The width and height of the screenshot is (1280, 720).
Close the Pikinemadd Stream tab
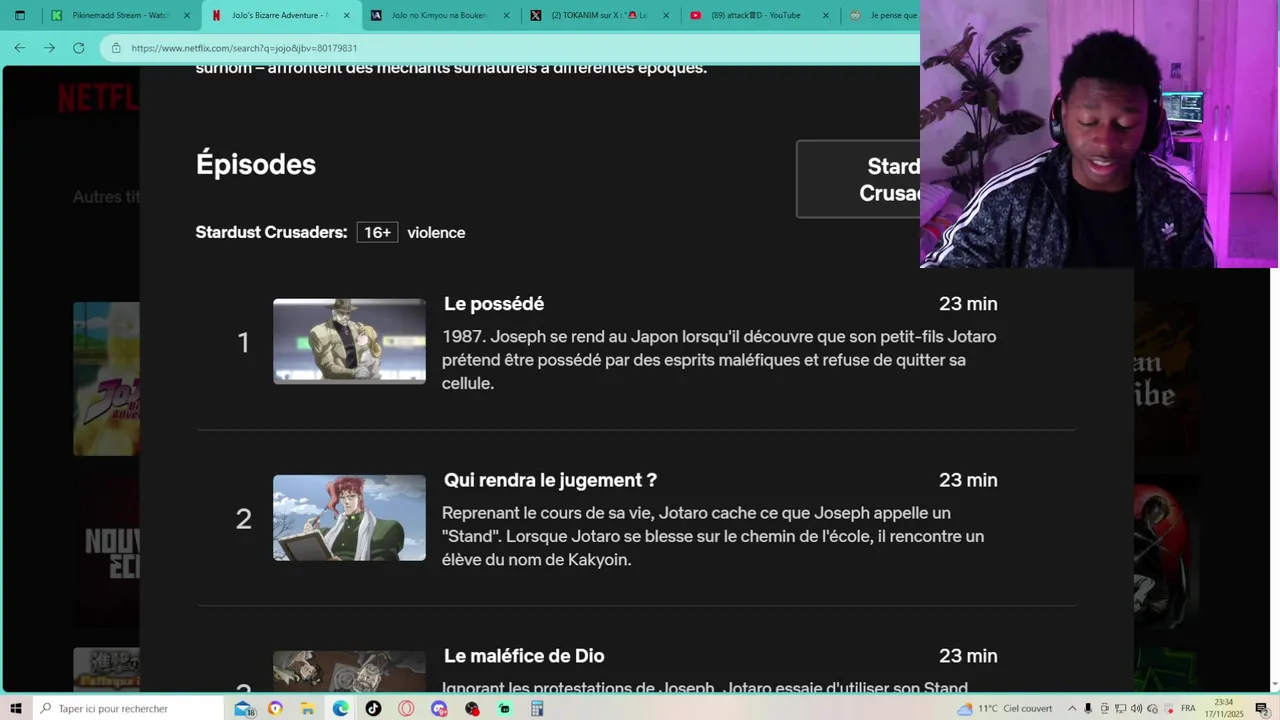tap(187, 15)
